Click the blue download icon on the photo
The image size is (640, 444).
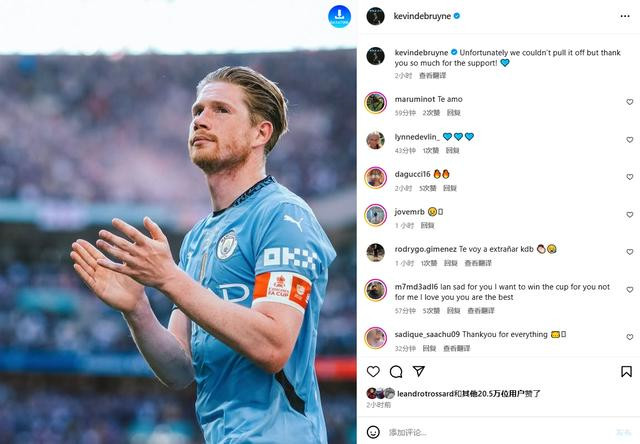click(x=339, y=16)
